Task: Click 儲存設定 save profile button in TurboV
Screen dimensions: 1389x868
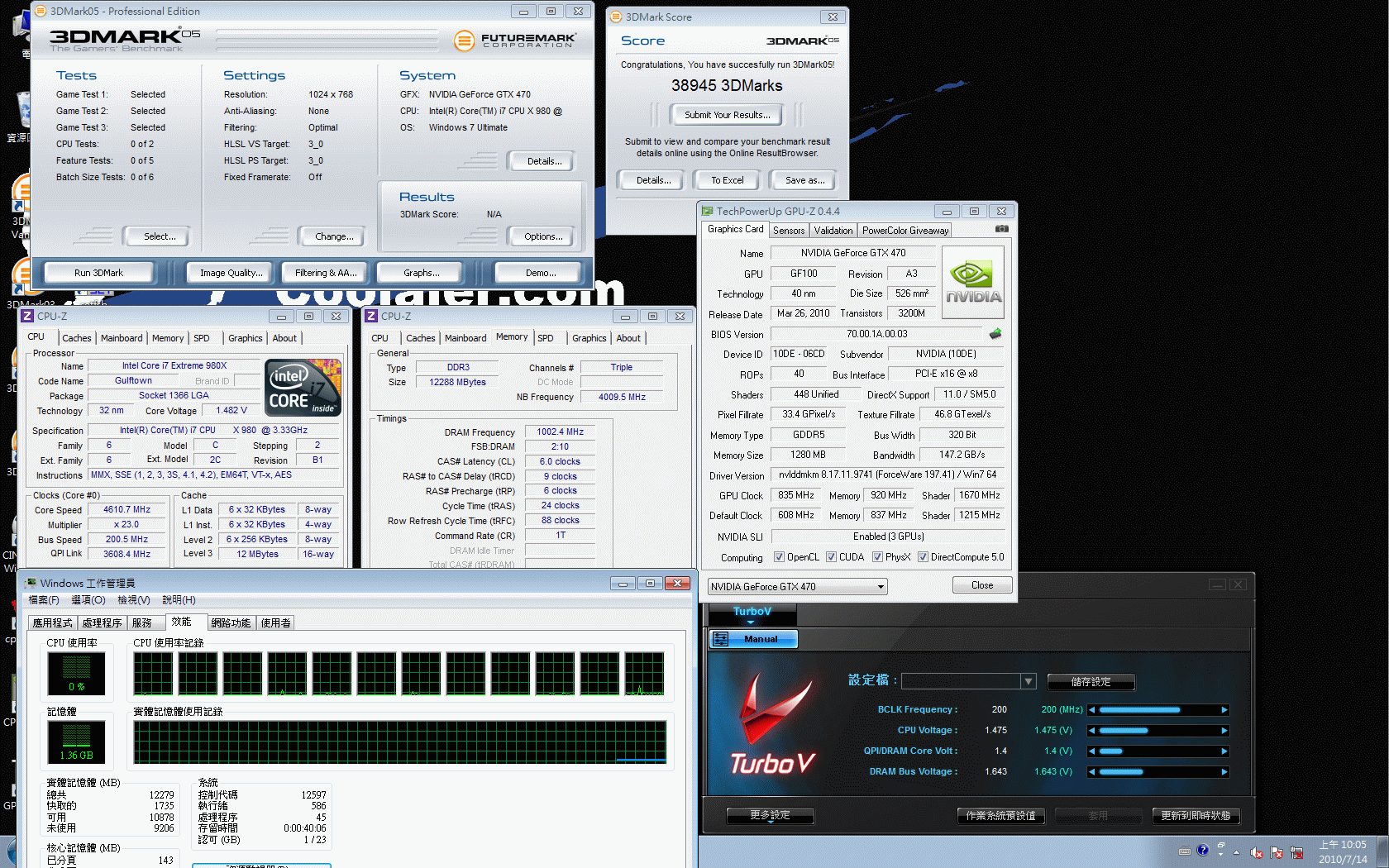Action: coord(1091,682)
